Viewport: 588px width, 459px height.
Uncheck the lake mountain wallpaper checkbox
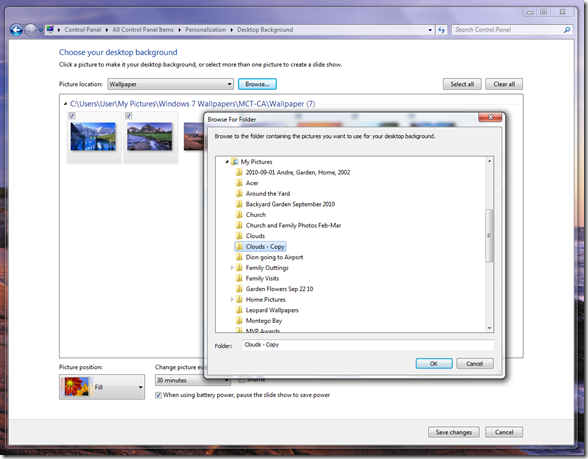point(72,116)
